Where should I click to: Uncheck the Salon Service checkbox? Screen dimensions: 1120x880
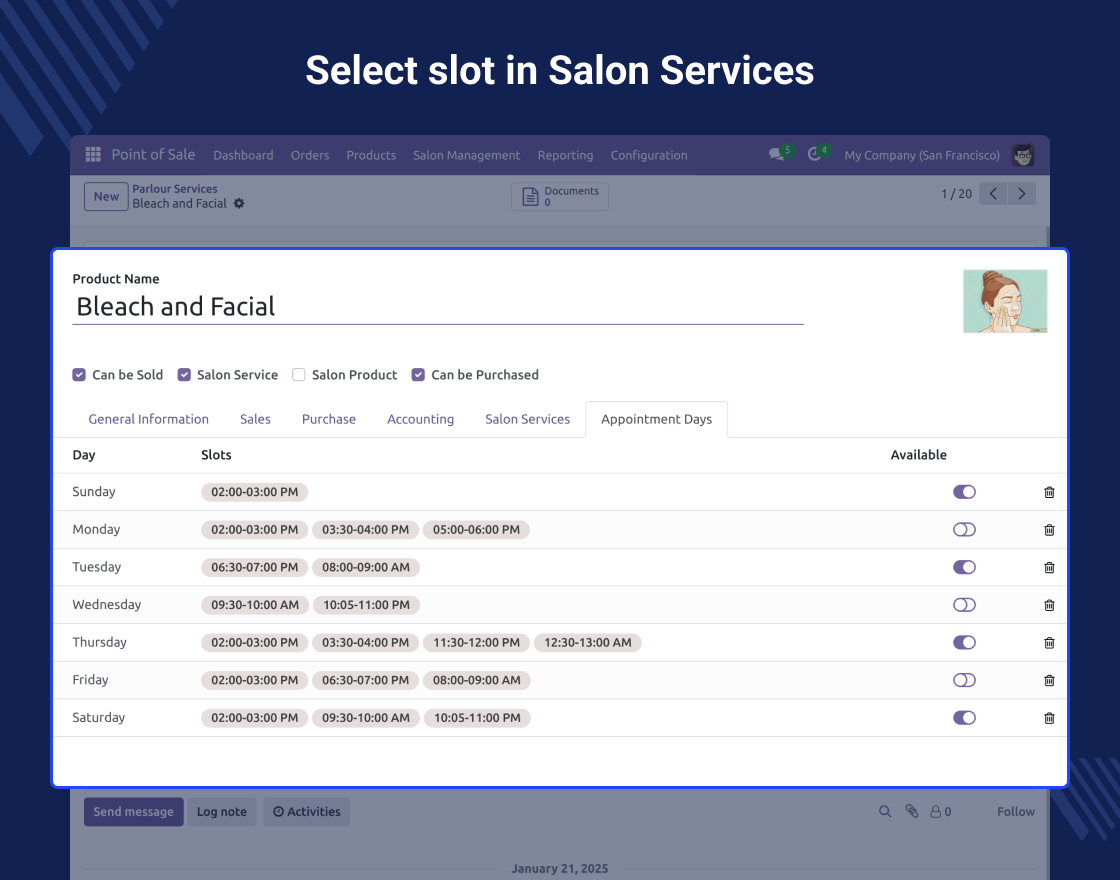point(184,374)
